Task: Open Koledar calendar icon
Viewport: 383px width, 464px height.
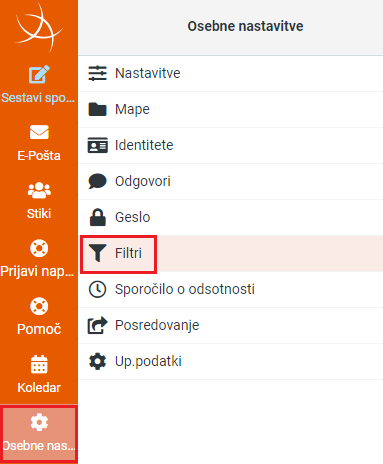Action: click(x=39, y=364)
